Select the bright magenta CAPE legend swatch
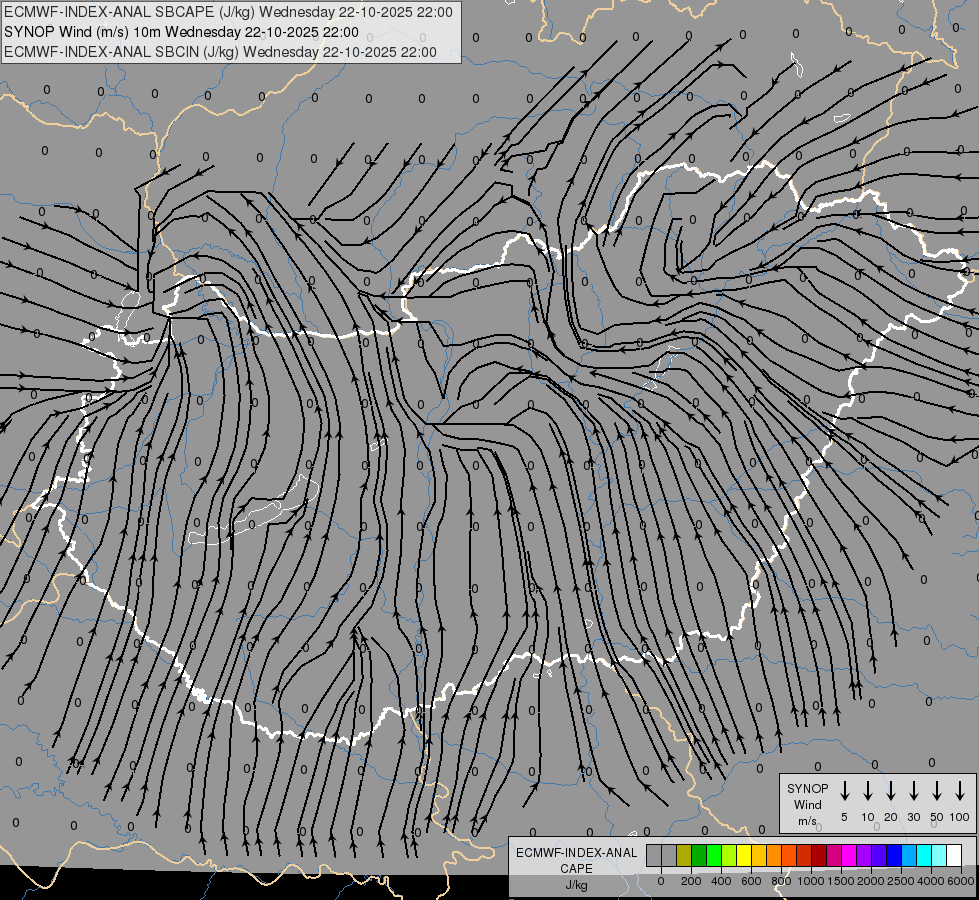Screen dimensions: 979x900 coord(849,855)
